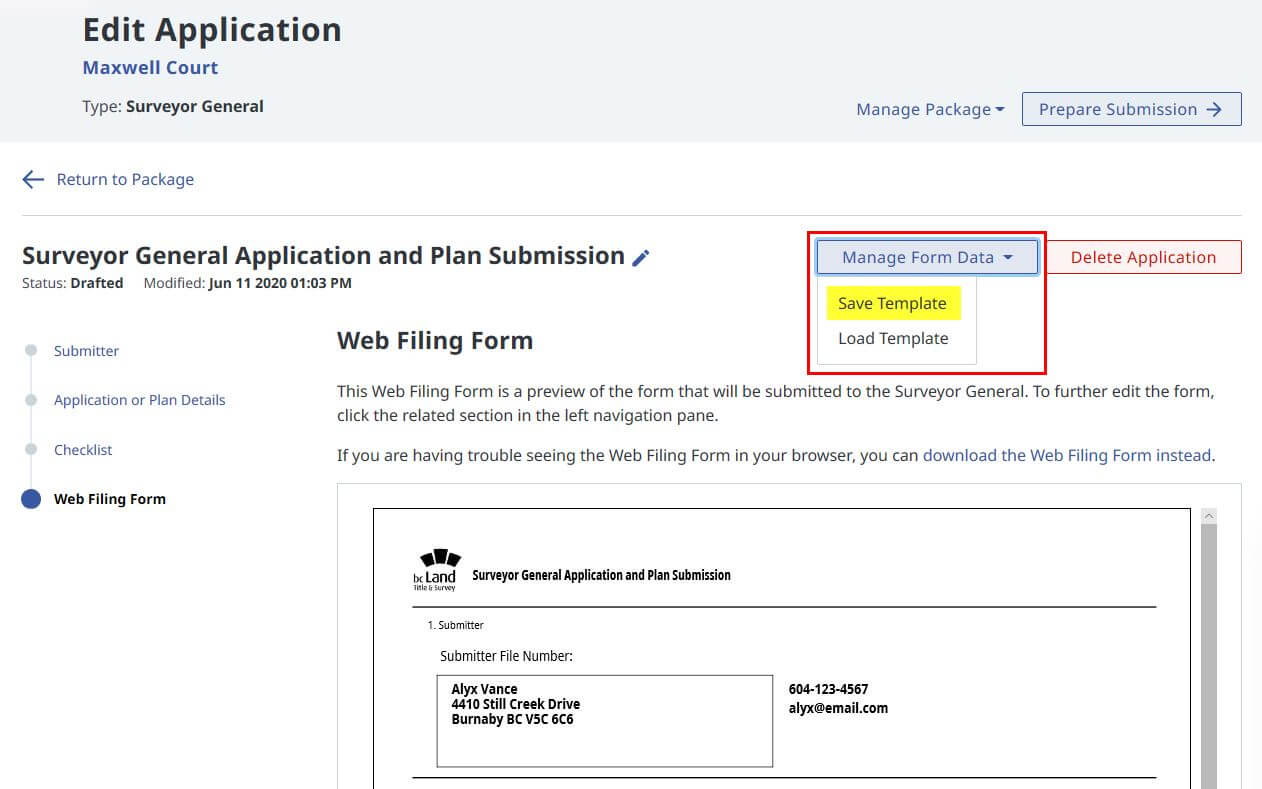
Task: Collapse the Manage Form Data dropdown
Action: (927, 257)
